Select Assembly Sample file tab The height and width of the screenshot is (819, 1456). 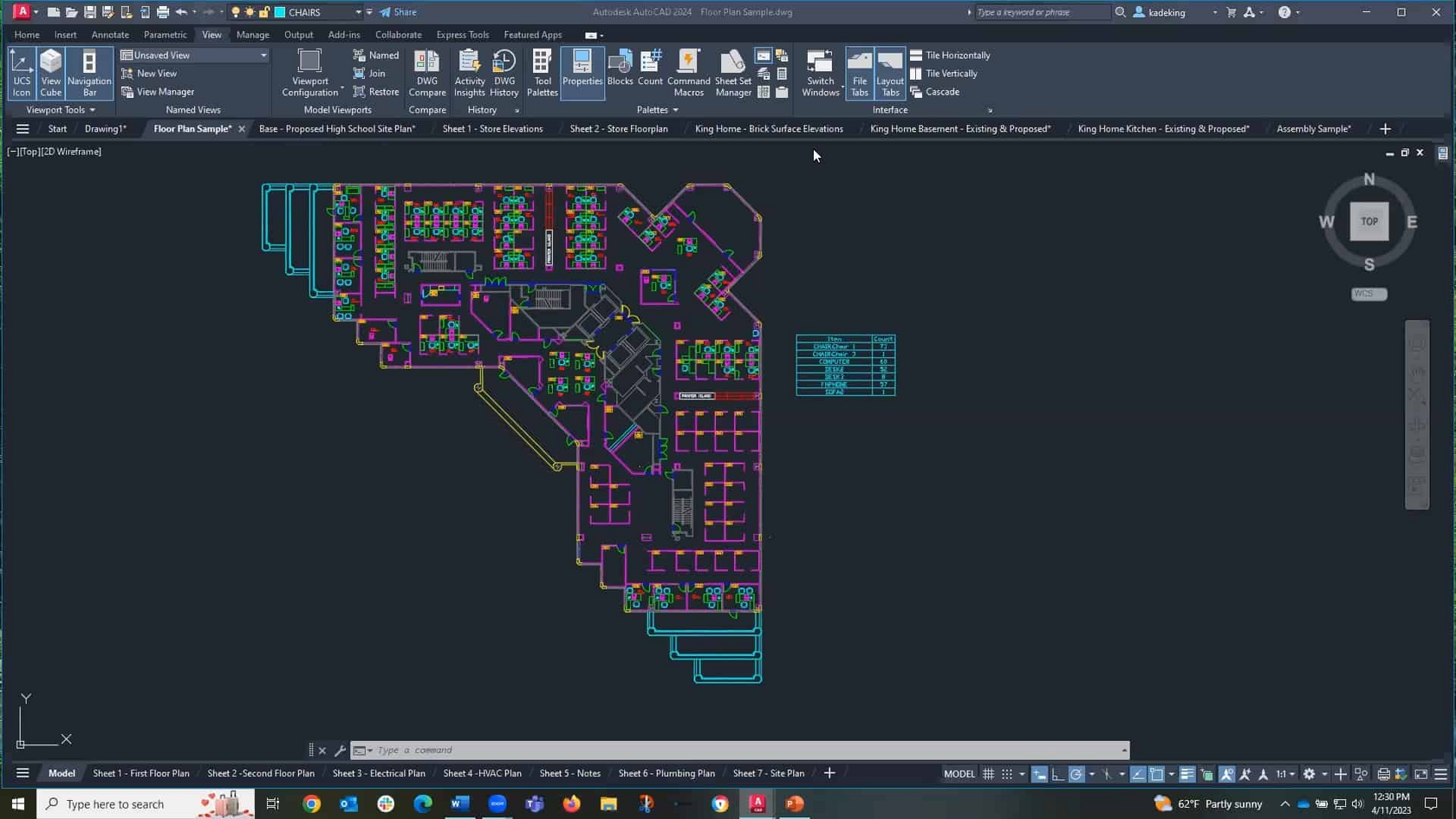pyautogui.click(x=1314, y=128)
